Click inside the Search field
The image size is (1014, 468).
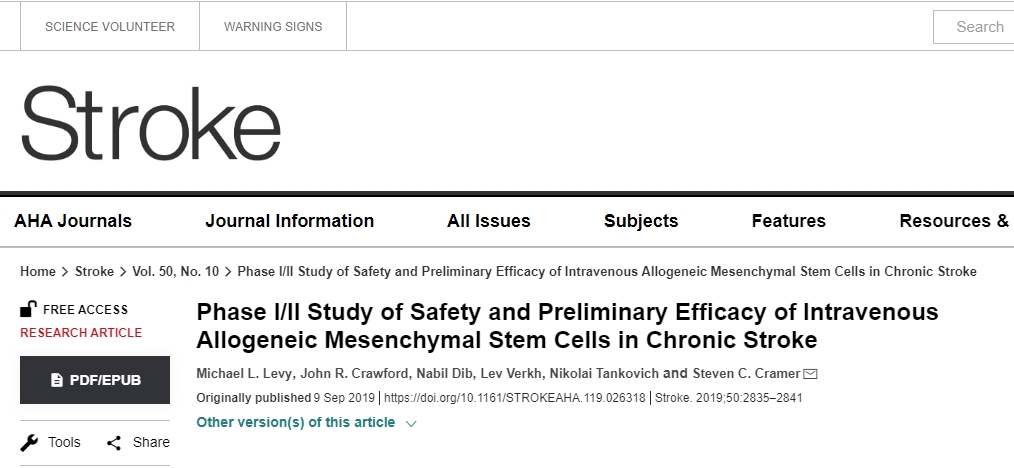tap(975, 27)
